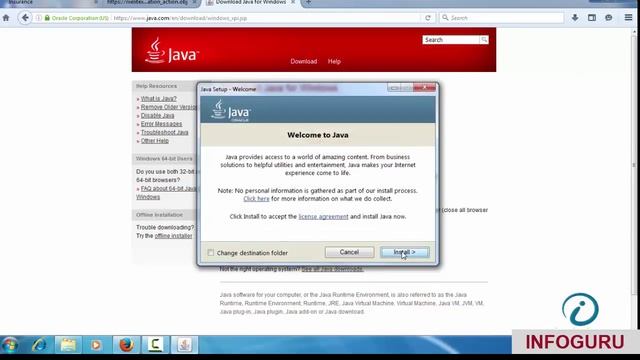Open Other Help link

tap(154, 141)
